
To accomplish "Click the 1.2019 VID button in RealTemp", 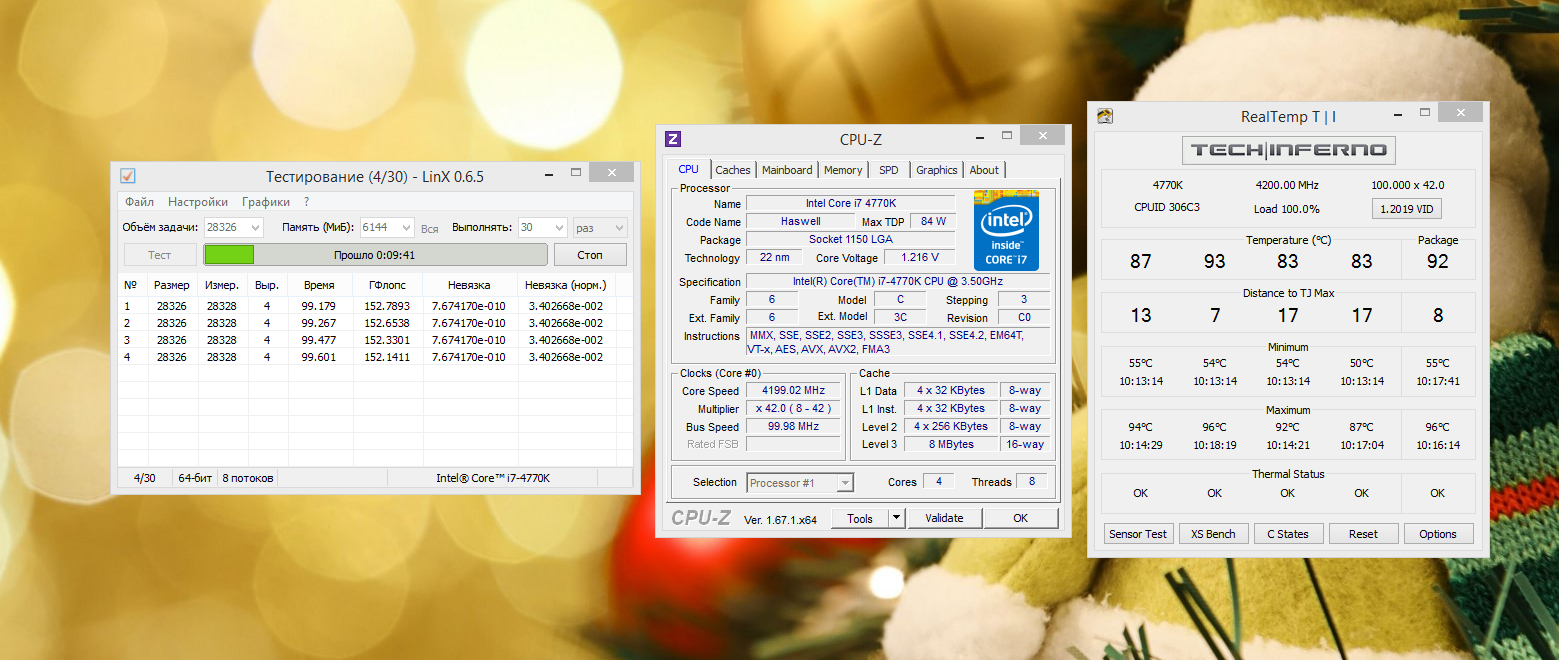I will pos(1405,209).
